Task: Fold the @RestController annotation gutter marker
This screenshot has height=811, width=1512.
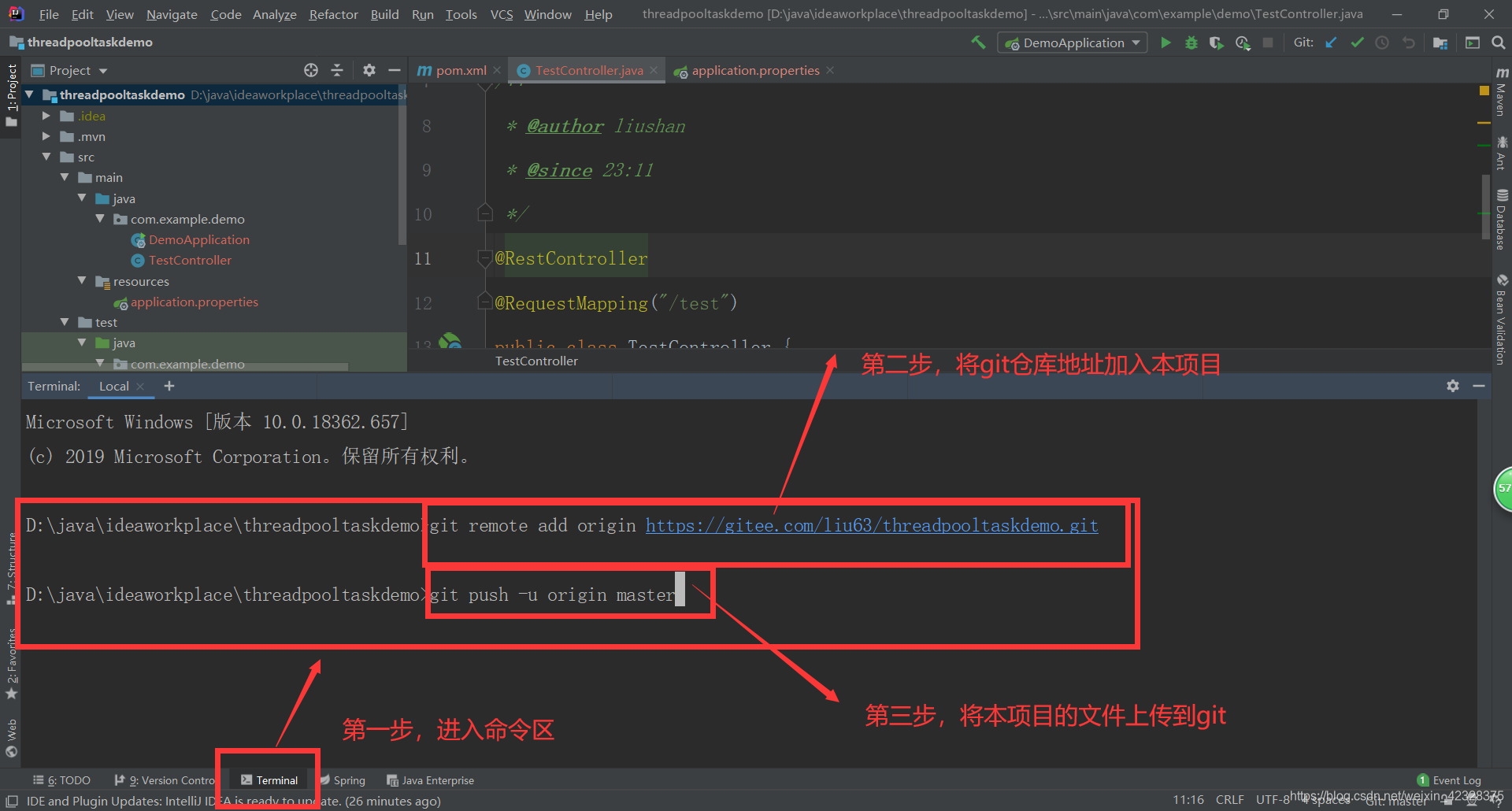Action: pos(485,258)
